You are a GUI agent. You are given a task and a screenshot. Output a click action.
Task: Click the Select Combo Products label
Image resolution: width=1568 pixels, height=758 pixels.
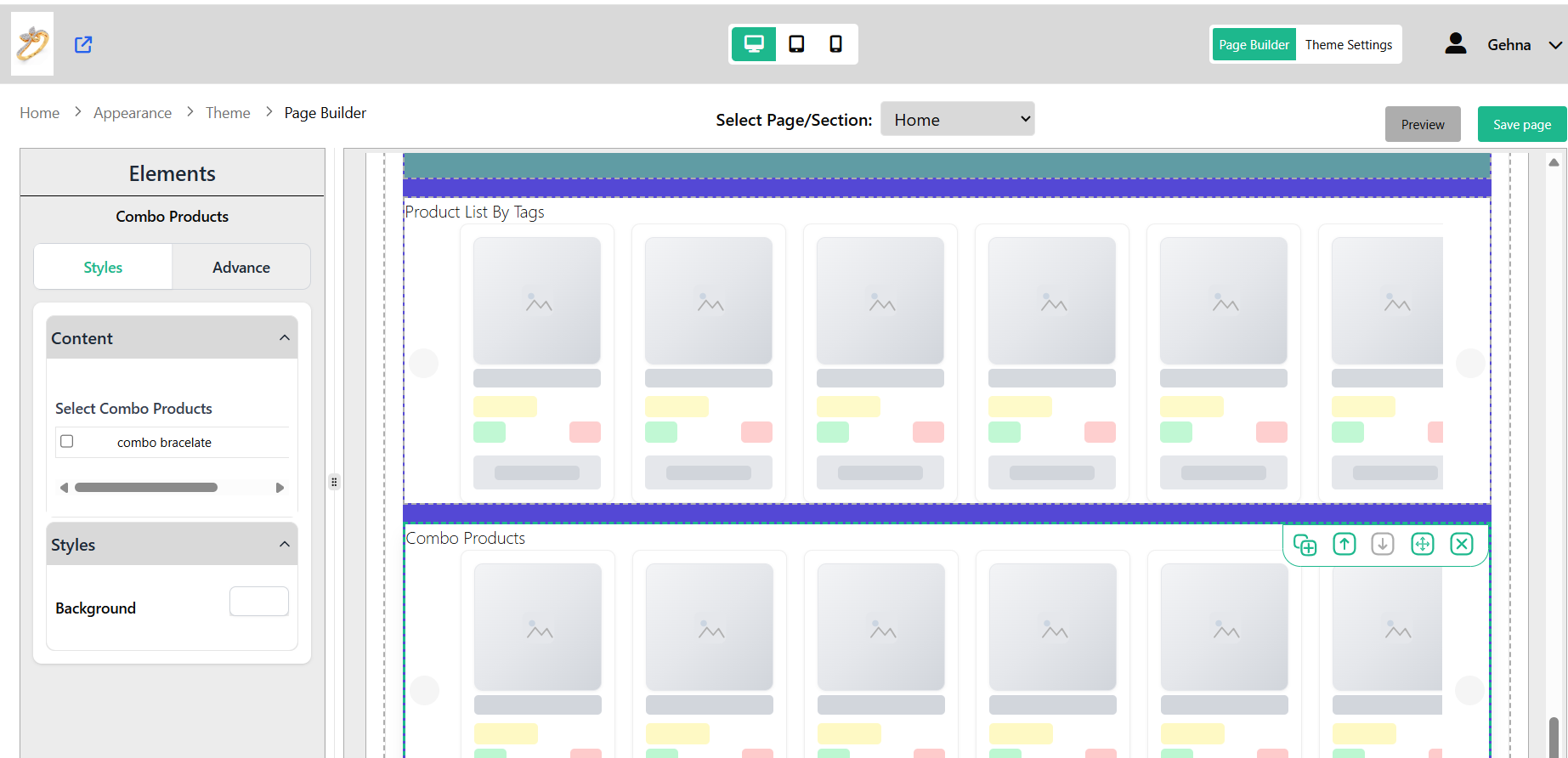pyautogui.click(x=133, y=409)
